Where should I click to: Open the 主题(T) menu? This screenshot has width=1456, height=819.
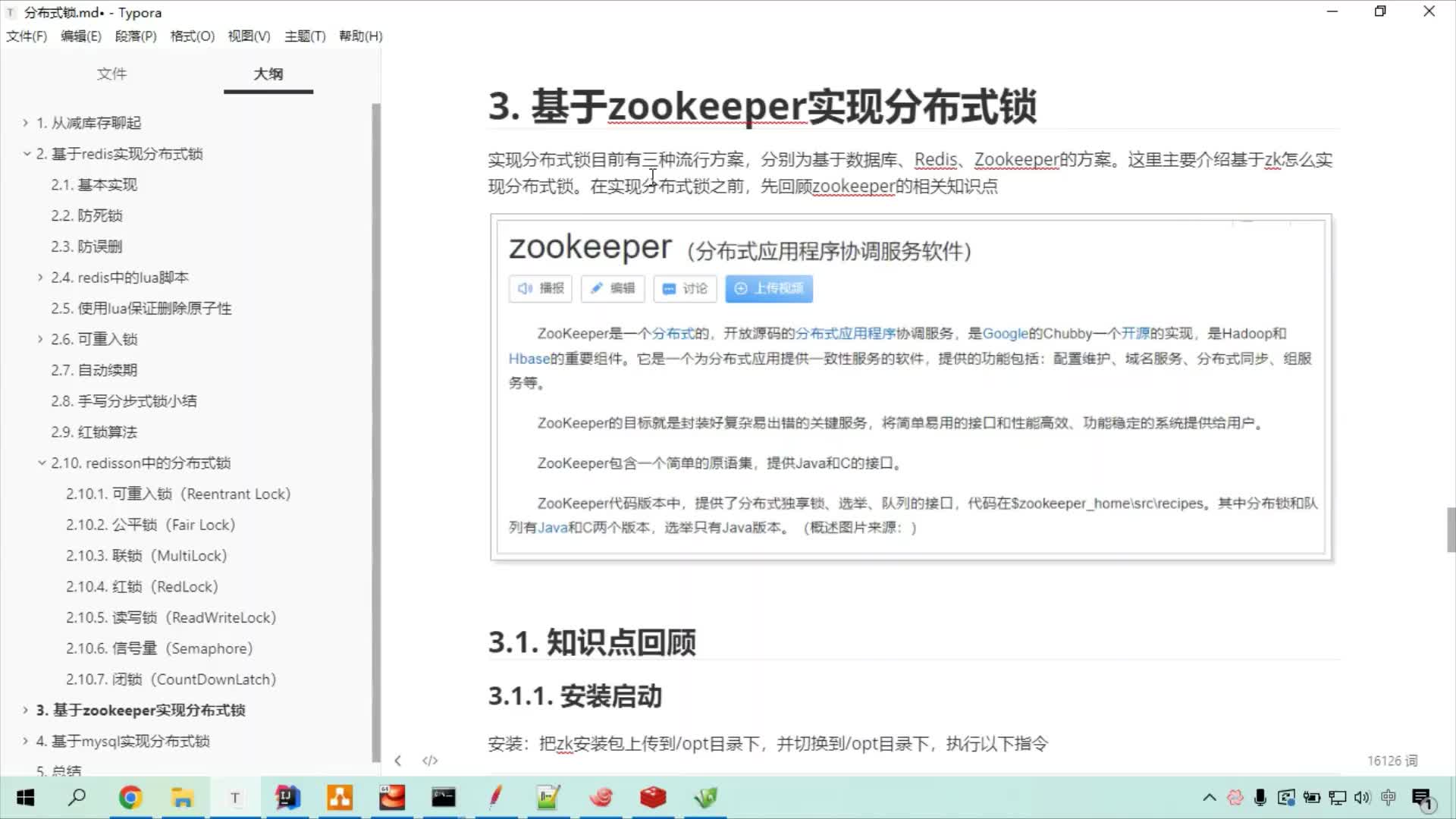pyautogui.click(x=305, y=36)
